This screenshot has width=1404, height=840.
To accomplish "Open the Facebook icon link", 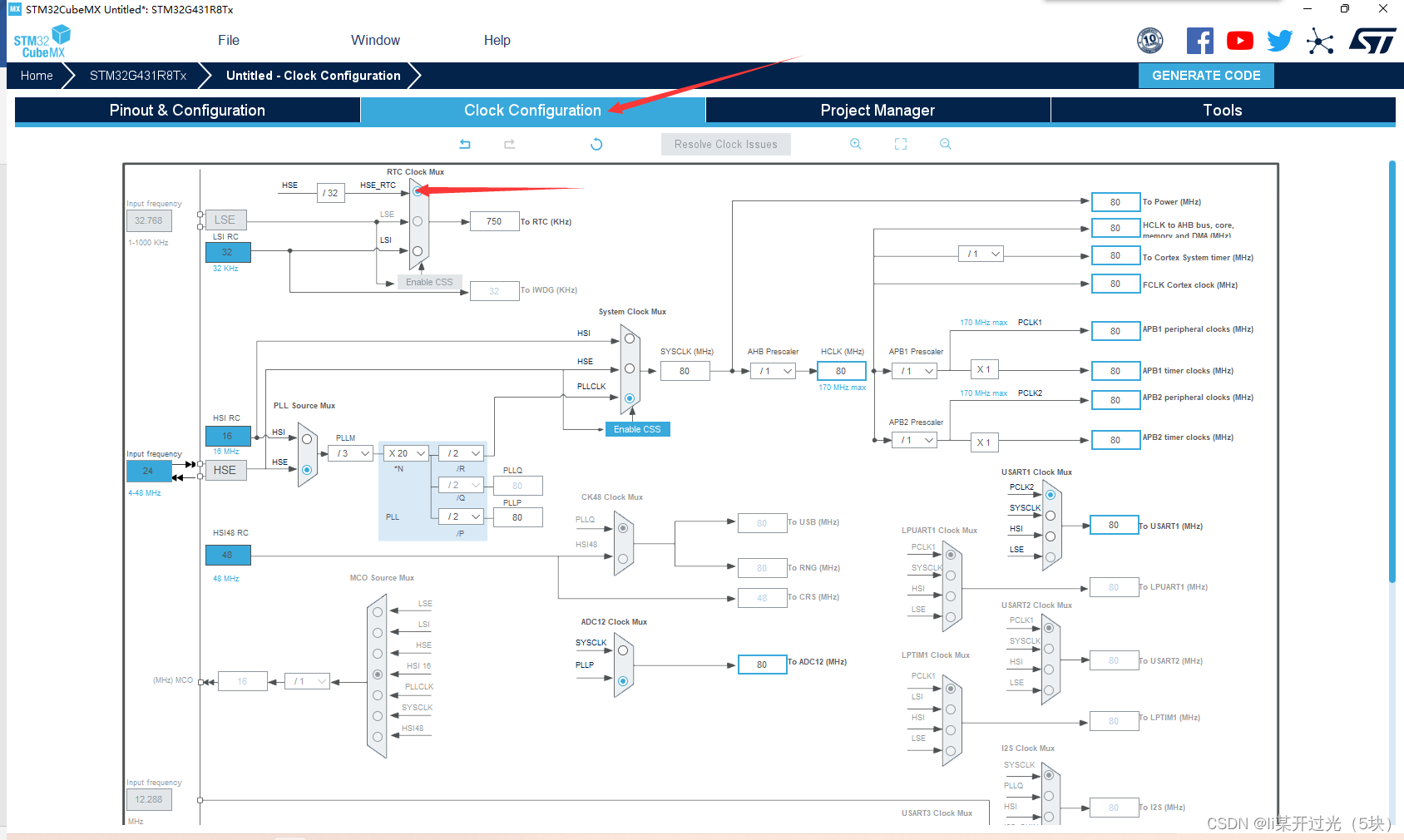I will point(1199,41).
